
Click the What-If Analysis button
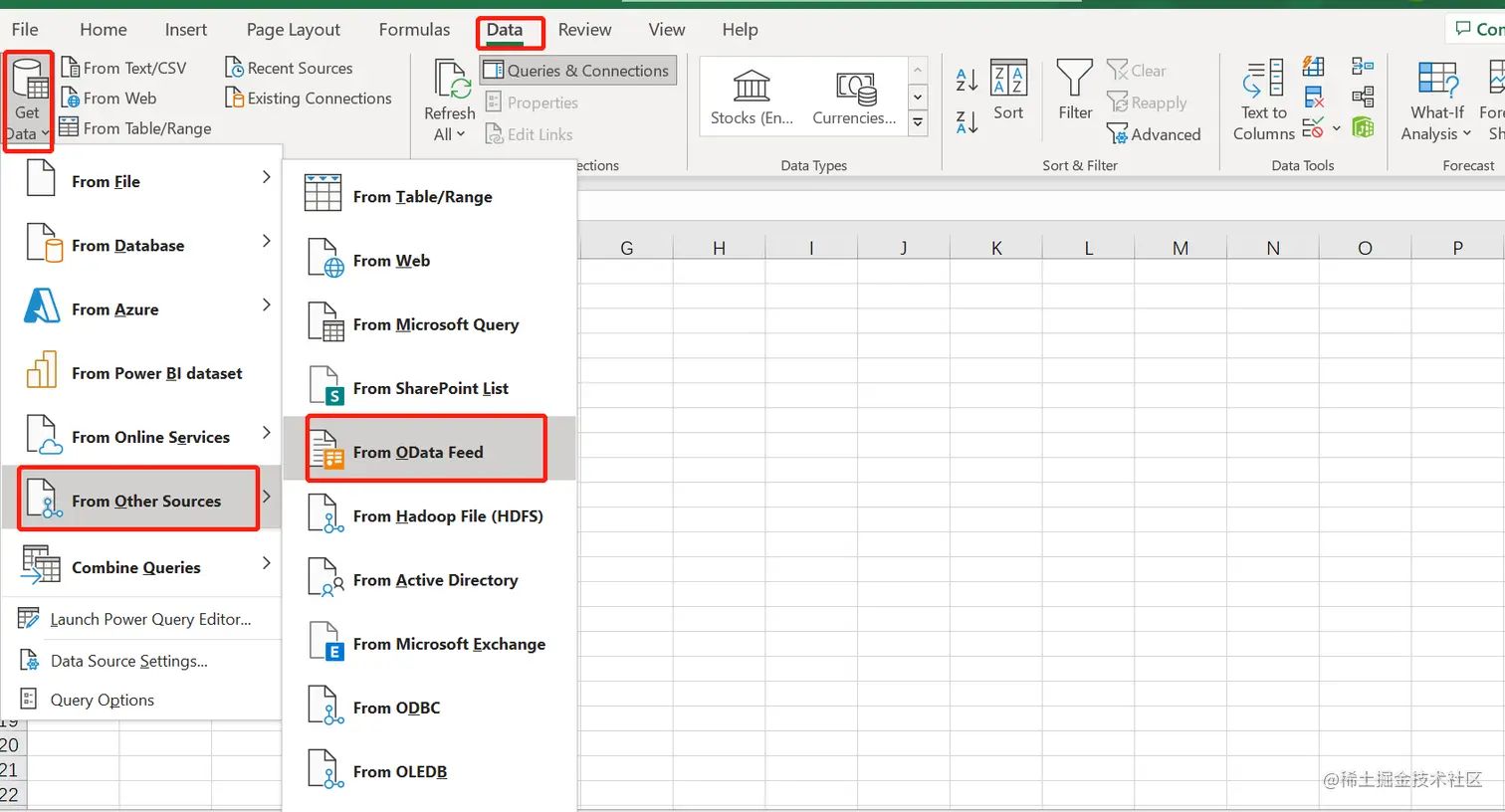pyautogui.click(x=1437, y=101)
